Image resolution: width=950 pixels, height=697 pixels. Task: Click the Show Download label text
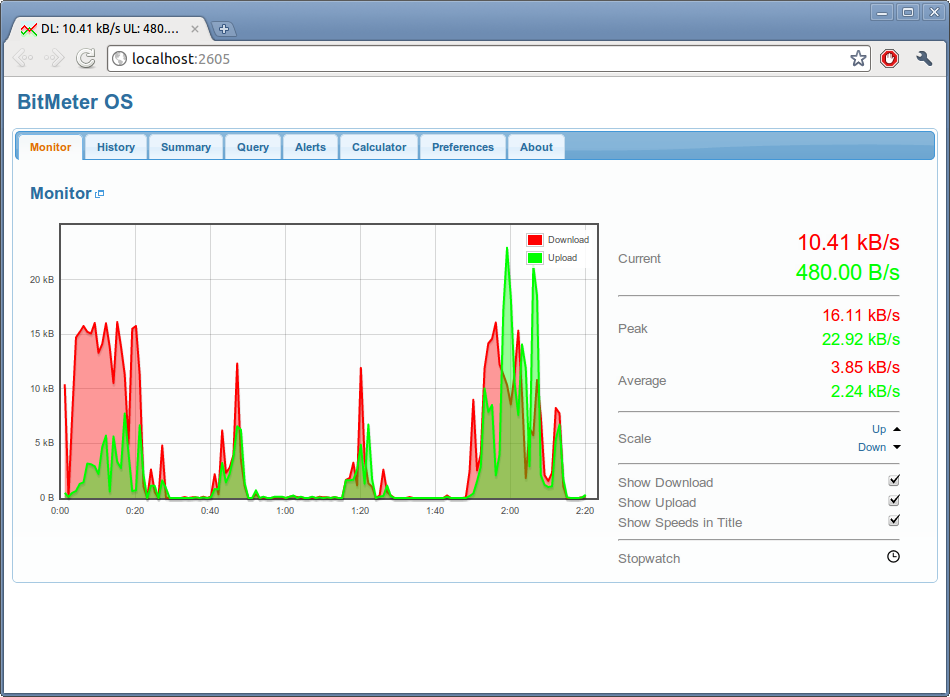click(665, 482)
